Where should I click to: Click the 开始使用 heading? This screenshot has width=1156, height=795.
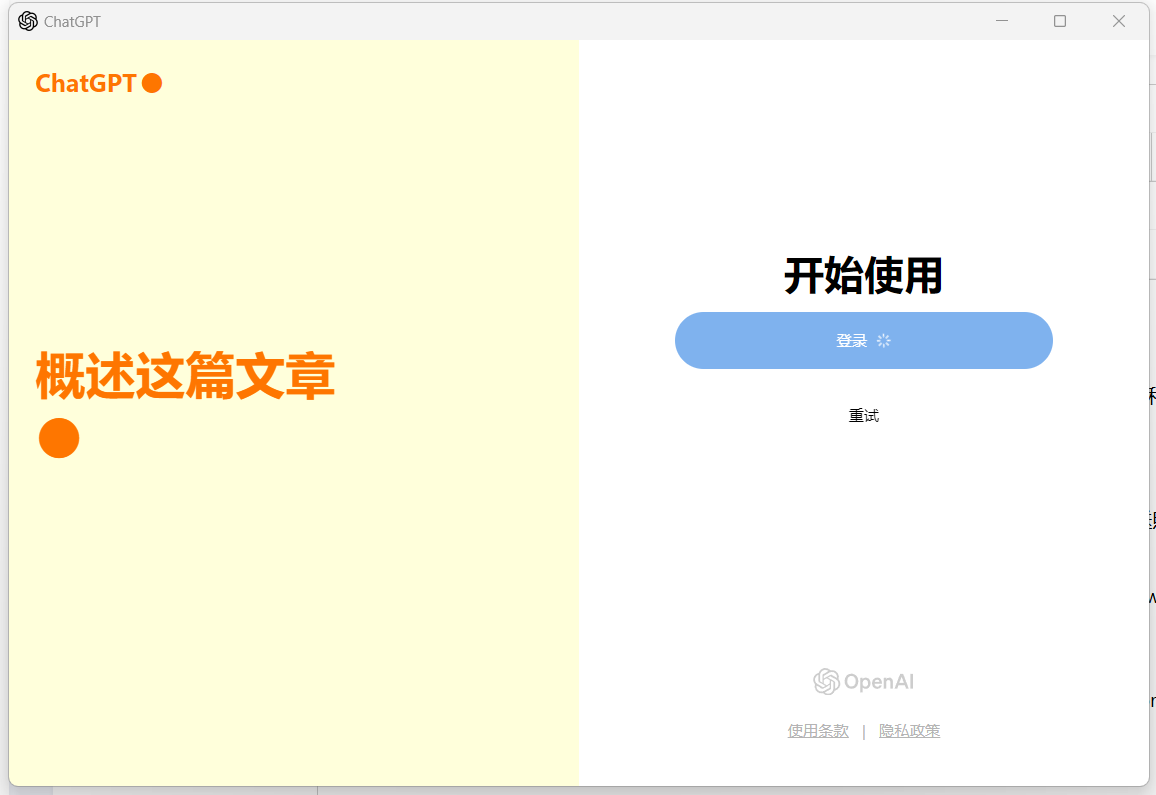click(x=863, y=276)
